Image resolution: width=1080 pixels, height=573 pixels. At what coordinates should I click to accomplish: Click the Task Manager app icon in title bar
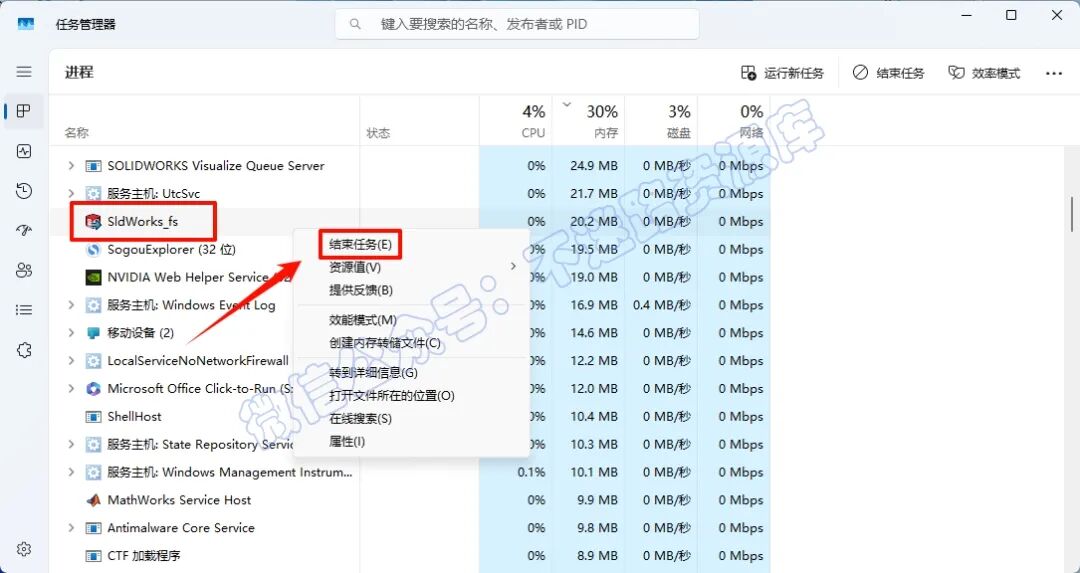pyautogui.click(x=25, y=24)
